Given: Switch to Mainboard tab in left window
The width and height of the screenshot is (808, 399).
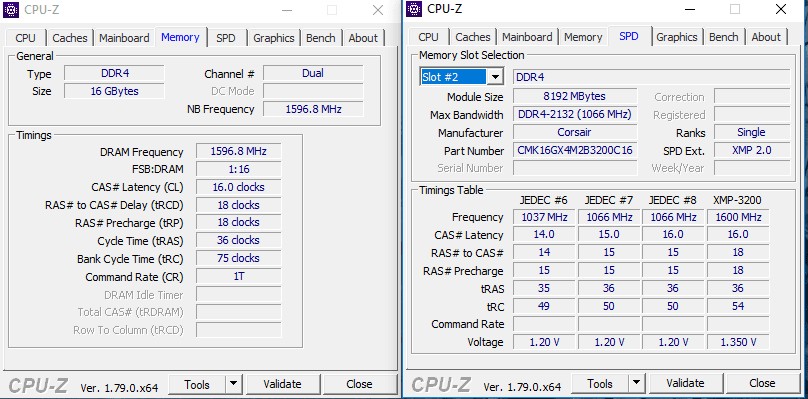Looking at the screenshot, I should pos(124,38).
